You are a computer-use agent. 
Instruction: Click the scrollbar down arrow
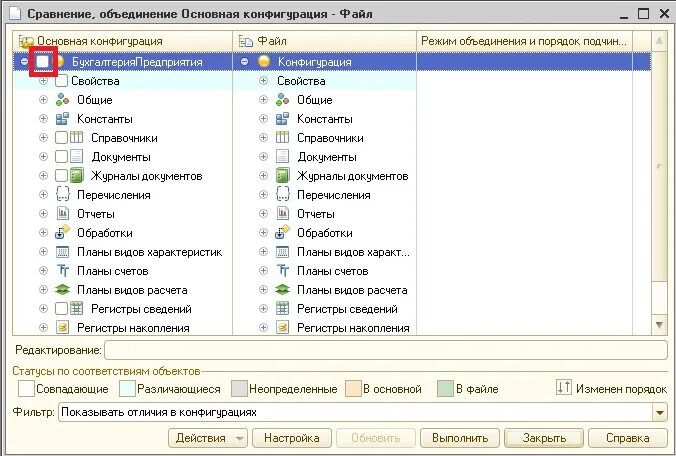[659, 325]
